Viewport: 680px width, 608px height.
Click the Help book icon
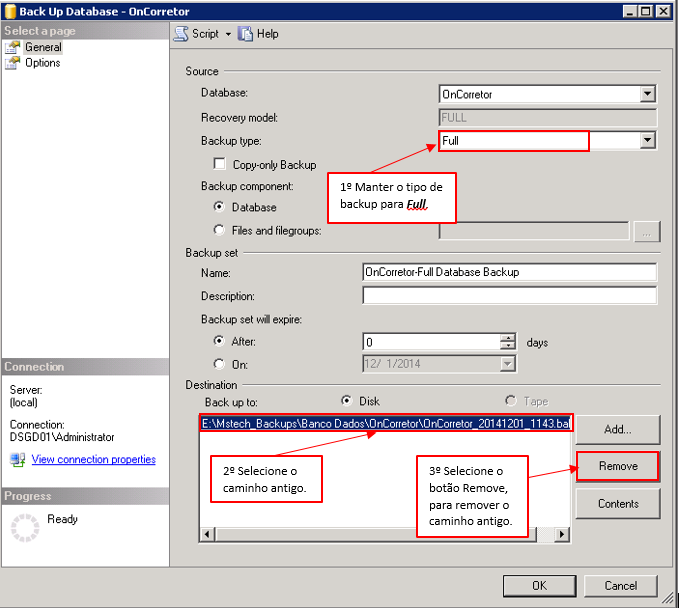245,34
